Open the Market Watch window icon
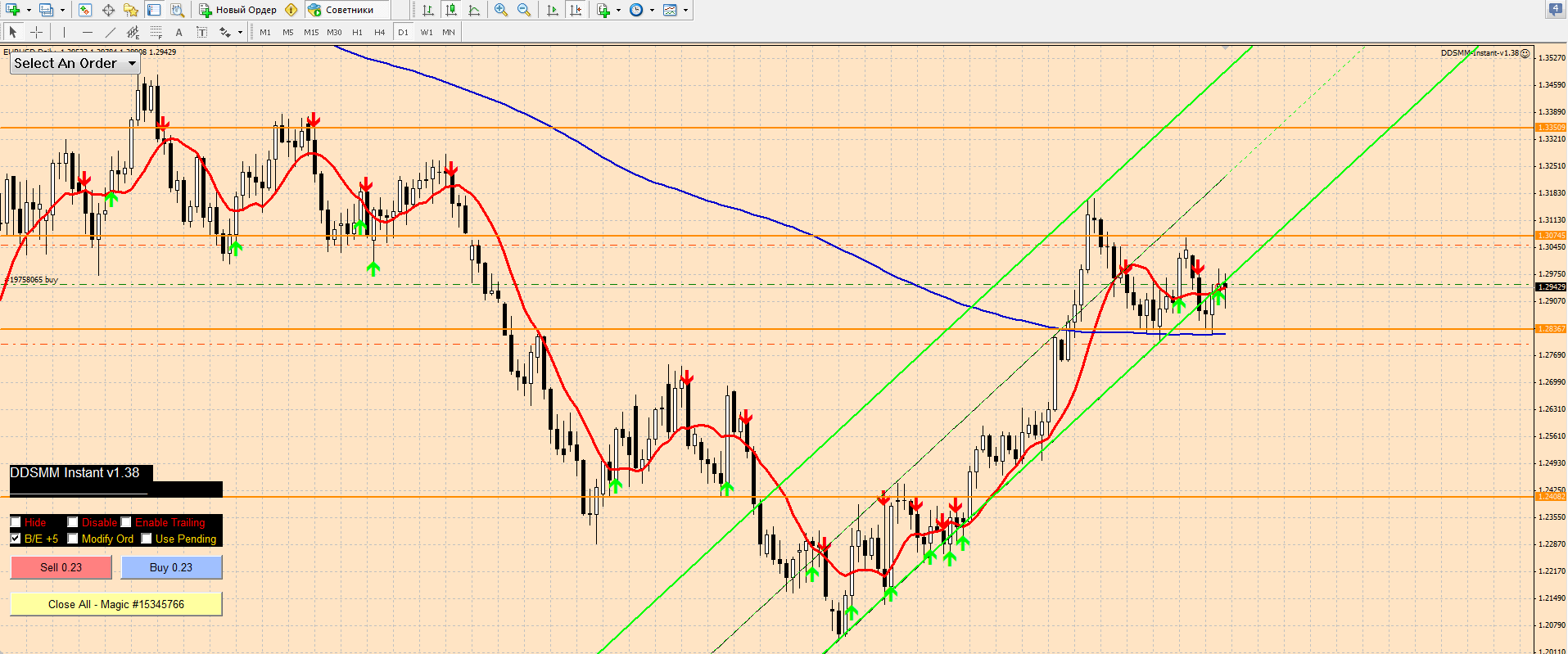This screenshot has height=654, width=1568. 85,10
